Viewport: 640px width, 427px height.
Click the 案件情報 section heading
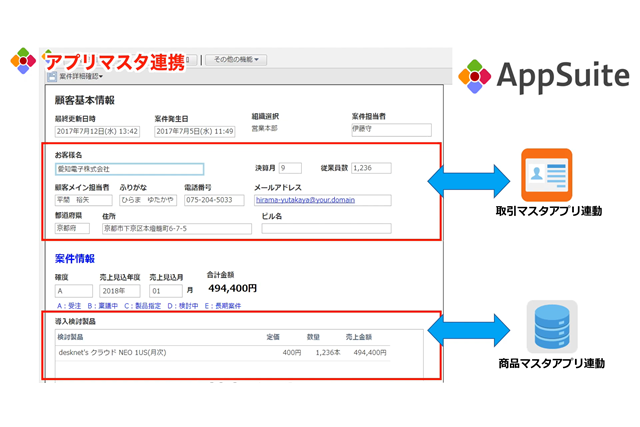75,258
